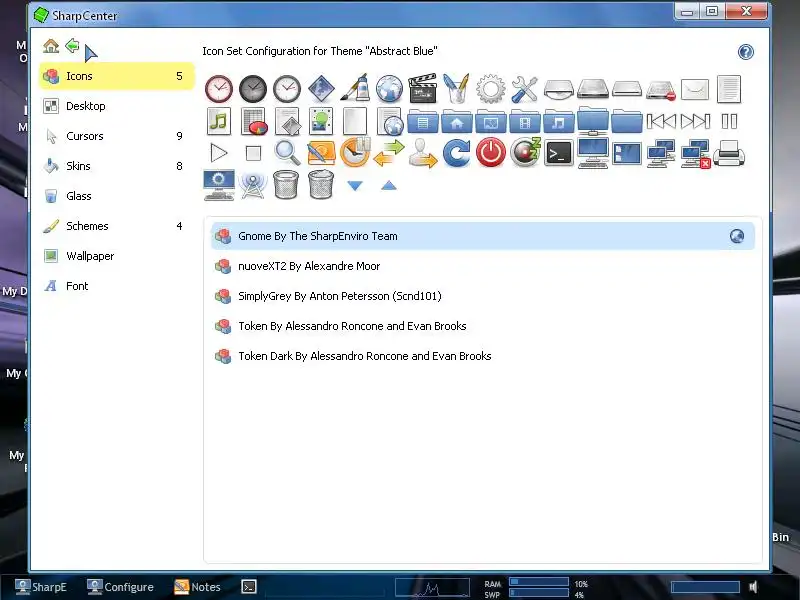This screenshot has height=600, width=800.
Task: Select Token By Alessandro Roncone icon set
Action: coord(483,326)
